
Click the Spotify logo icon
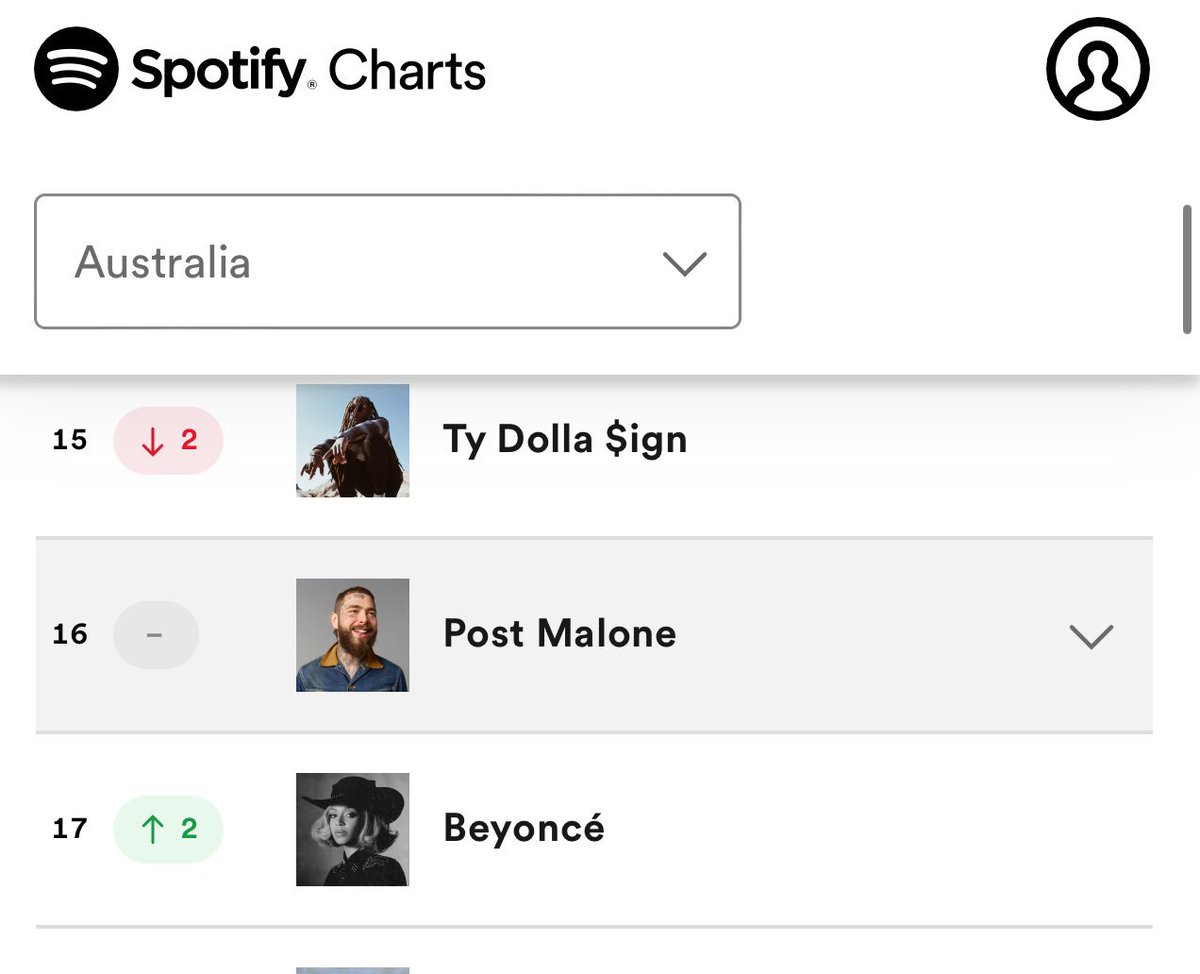[x=77, y=68]
